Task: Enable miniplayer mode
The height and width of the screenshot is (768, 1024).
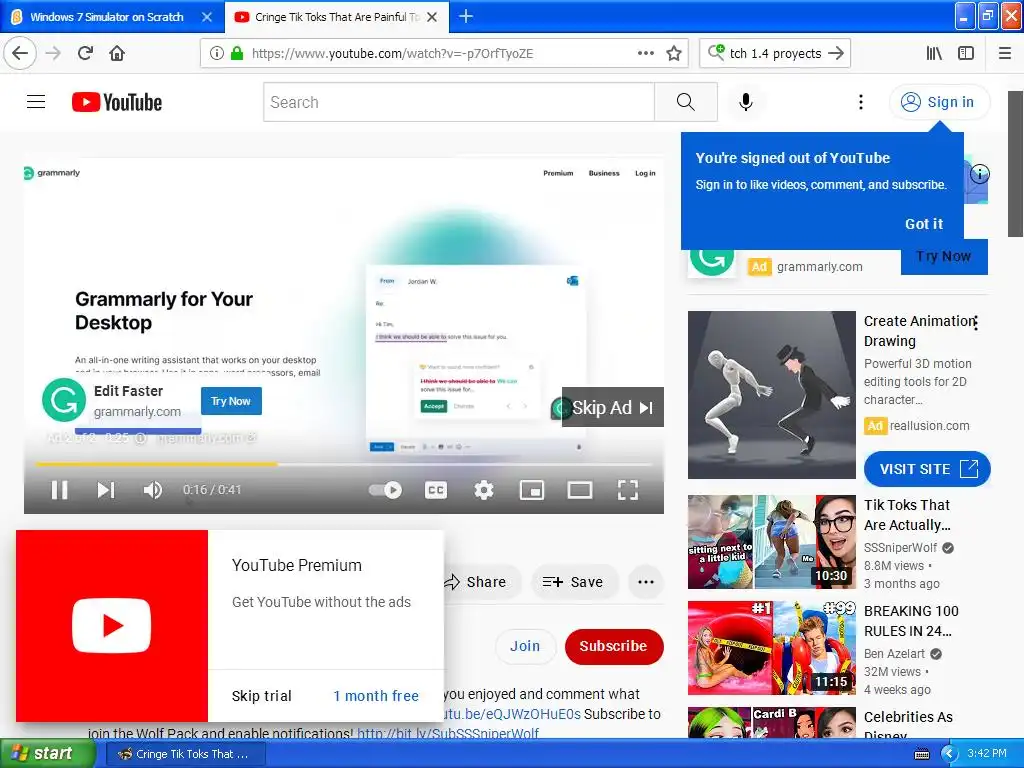Action: [532, 490]
